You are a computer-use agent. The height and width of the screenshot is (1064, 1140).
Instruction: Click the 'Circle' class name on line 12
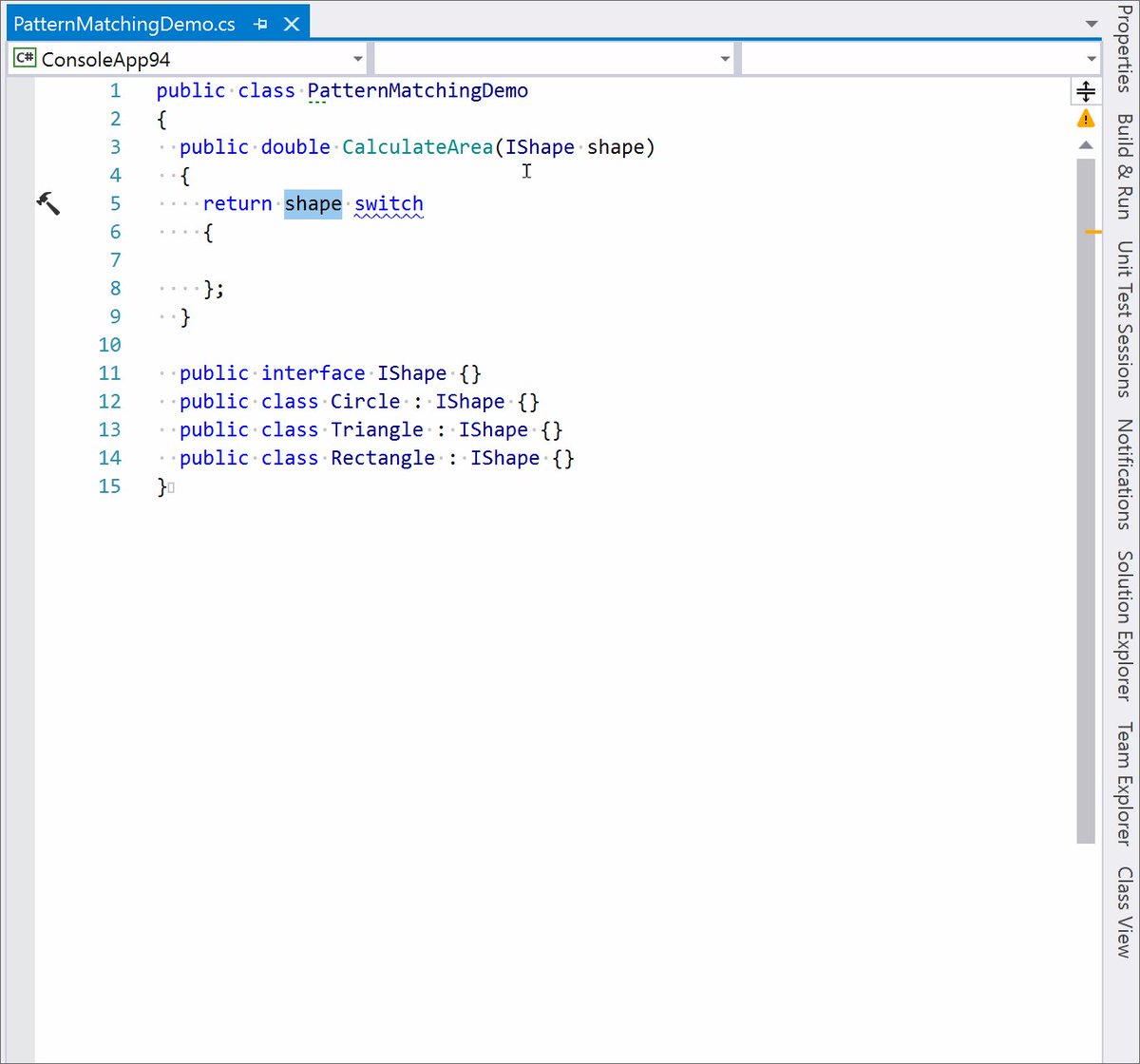[366, 402]
